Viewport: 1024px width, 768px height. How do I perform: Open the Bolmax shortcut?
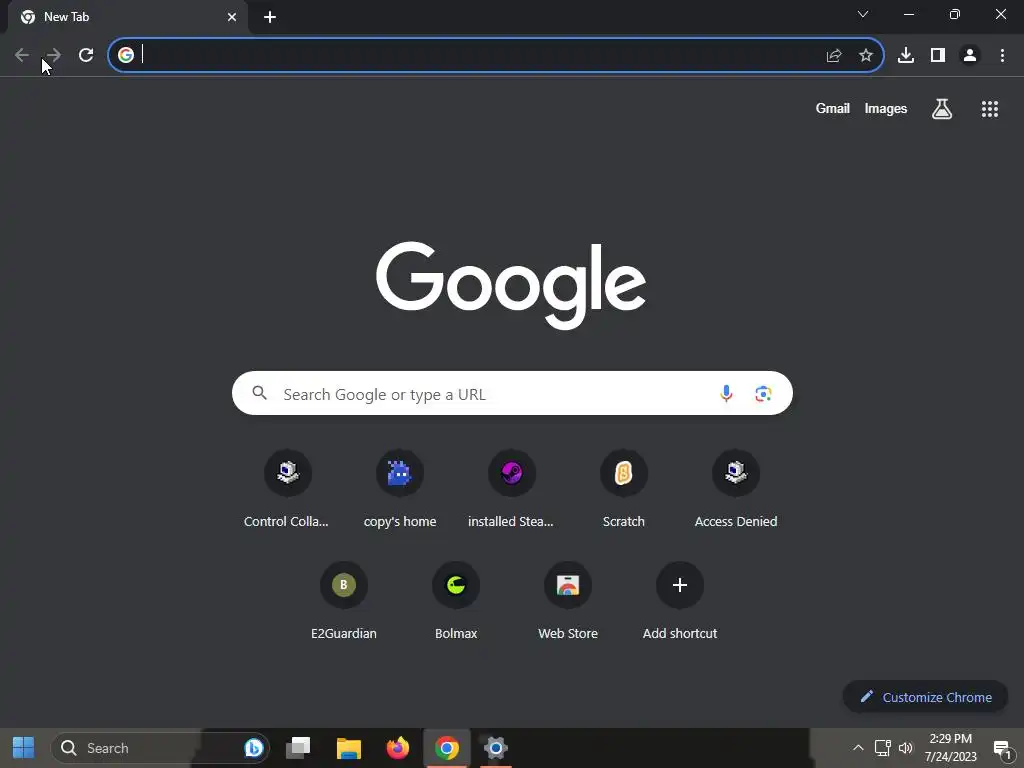[456, 600]
